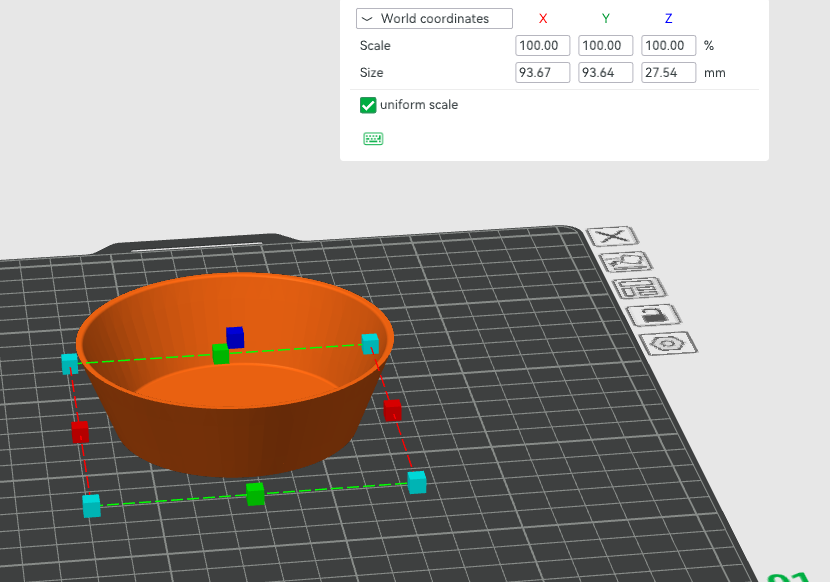830x582 pixels.
Task: Toggle the uniform scale checkbox
Action: [368, 105]
